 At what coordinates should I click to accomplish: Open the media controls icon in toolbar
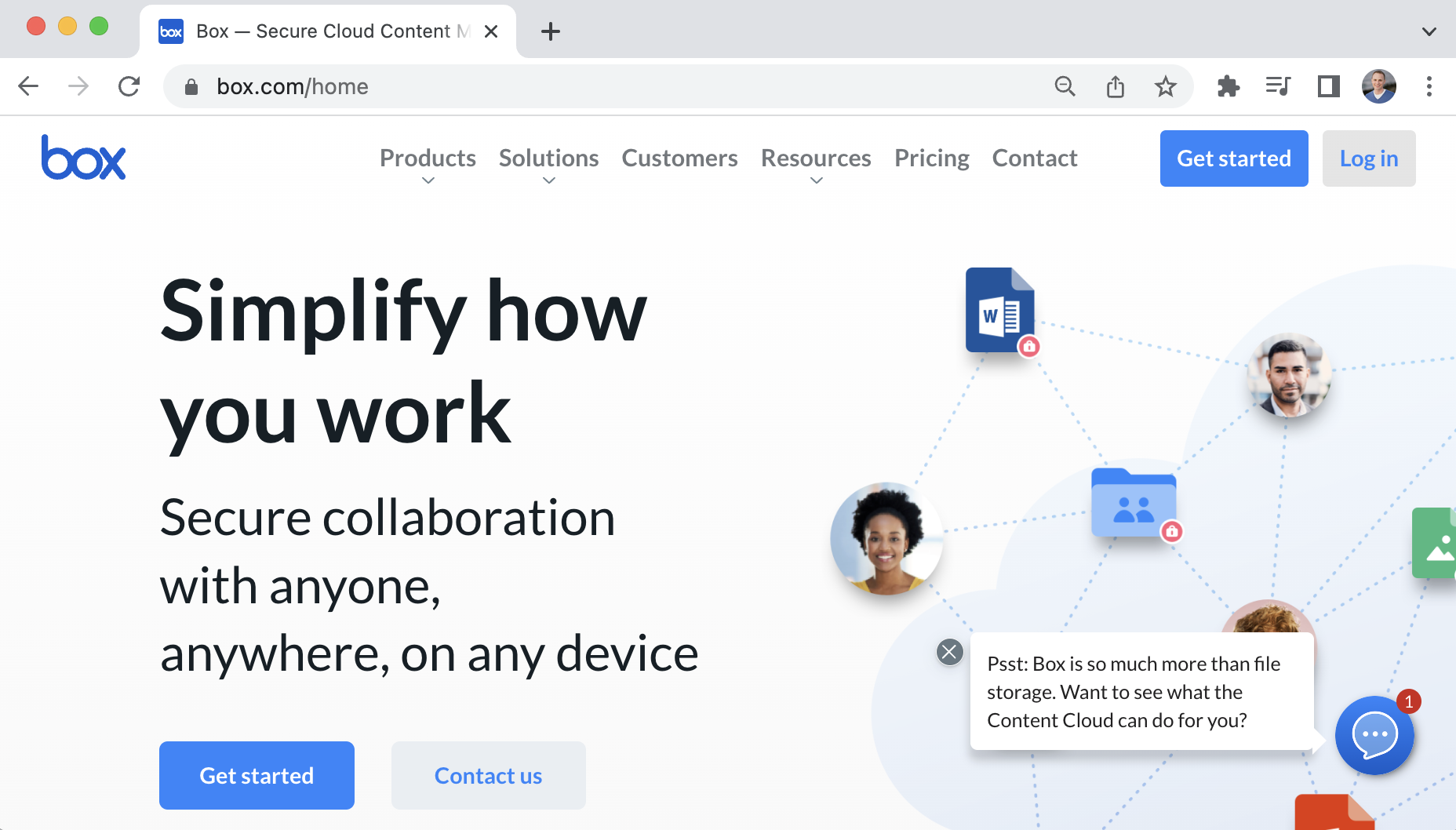click(1278, 86)
